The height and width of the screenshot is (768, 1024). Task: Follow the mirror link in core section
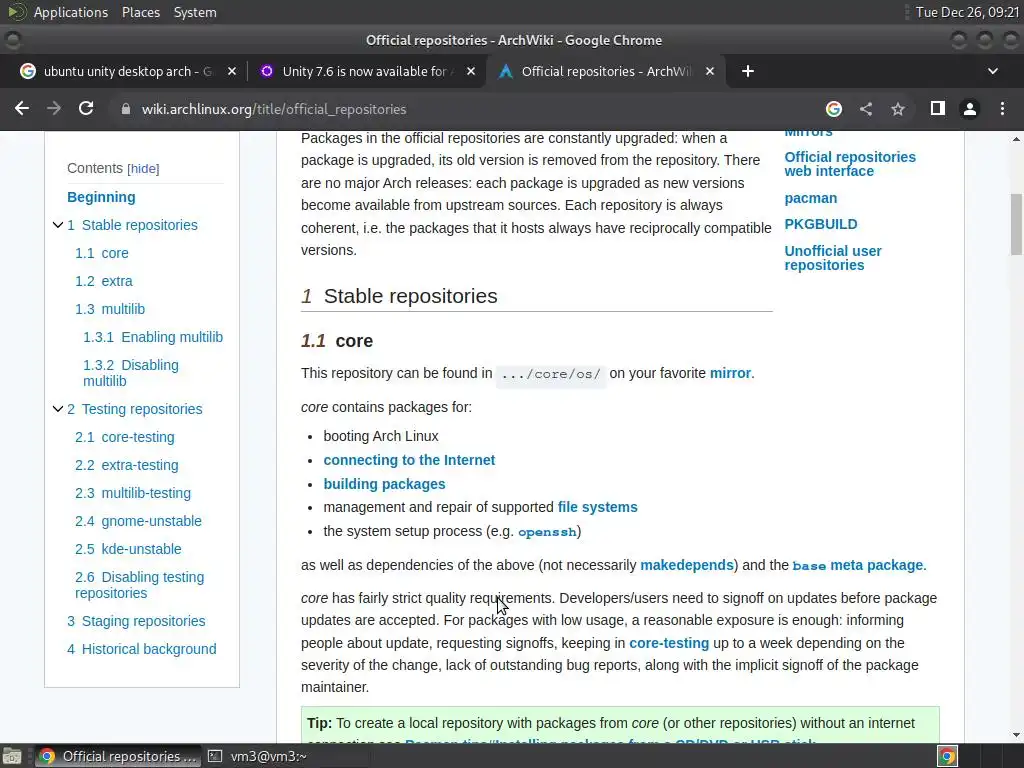[x=730, y=373]
